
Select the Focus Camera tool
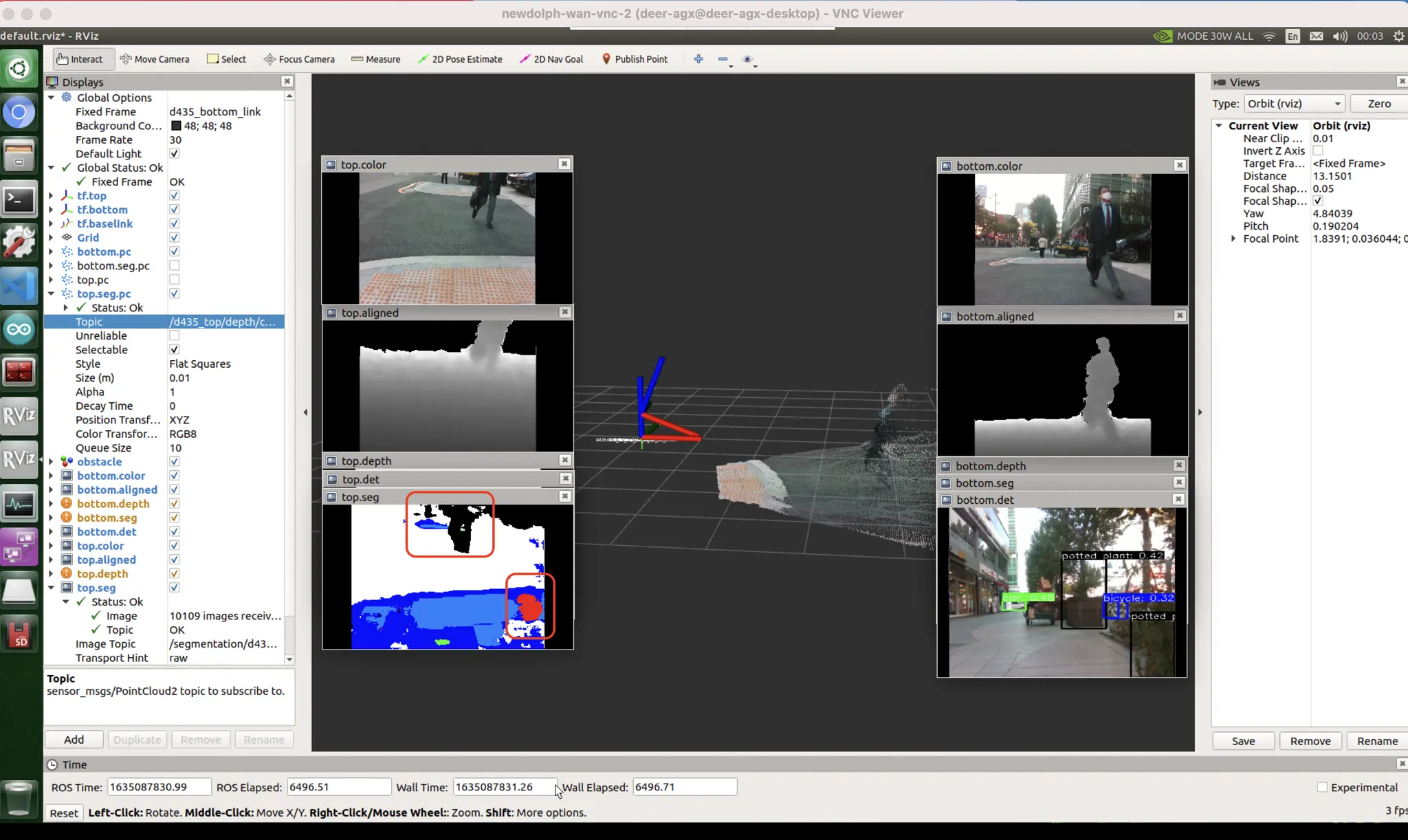[x=299, y=59]
